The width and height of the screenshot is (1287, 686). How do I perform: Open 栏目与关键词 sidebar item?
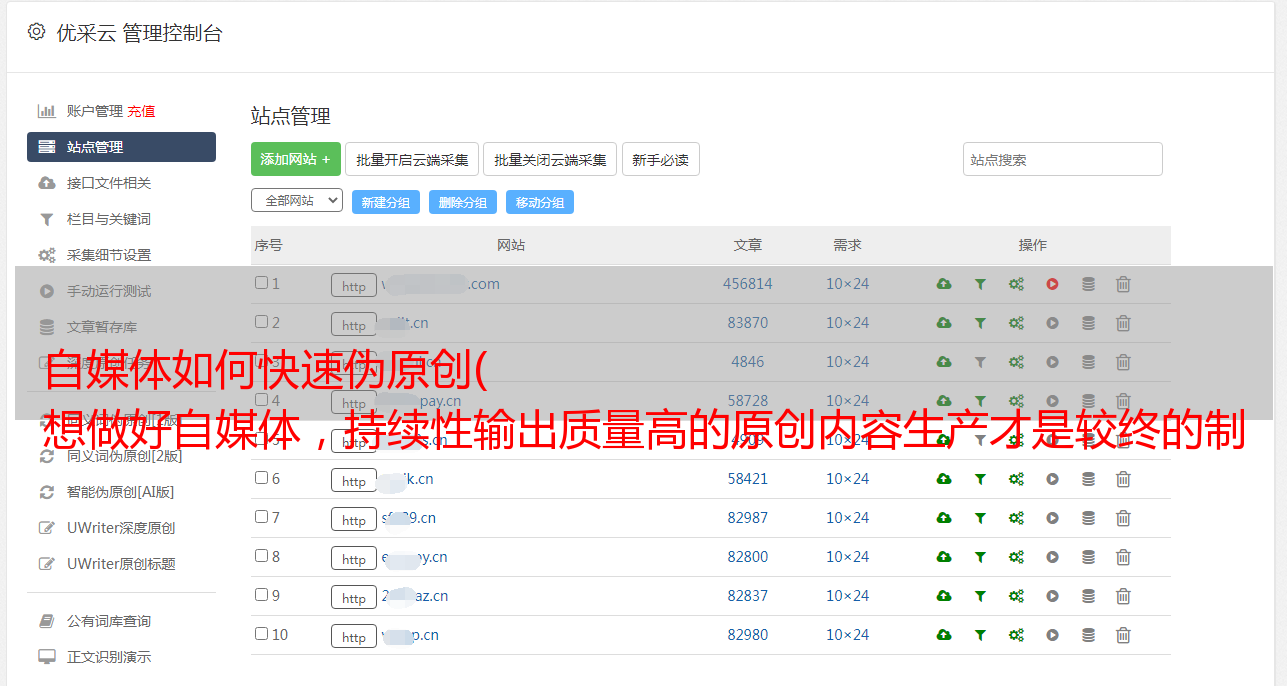coord(109,219)
